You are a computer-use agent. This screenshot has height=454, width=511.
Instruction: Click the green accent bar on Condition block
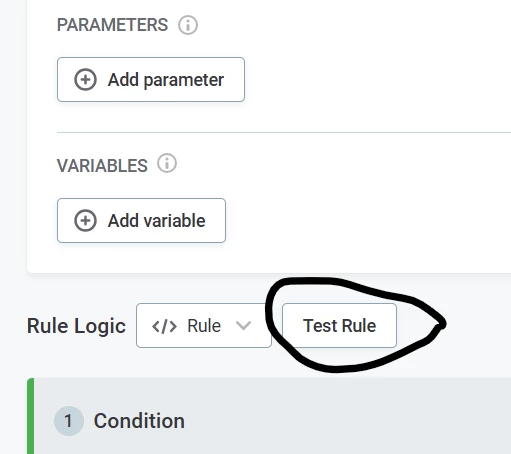point(30,416)
